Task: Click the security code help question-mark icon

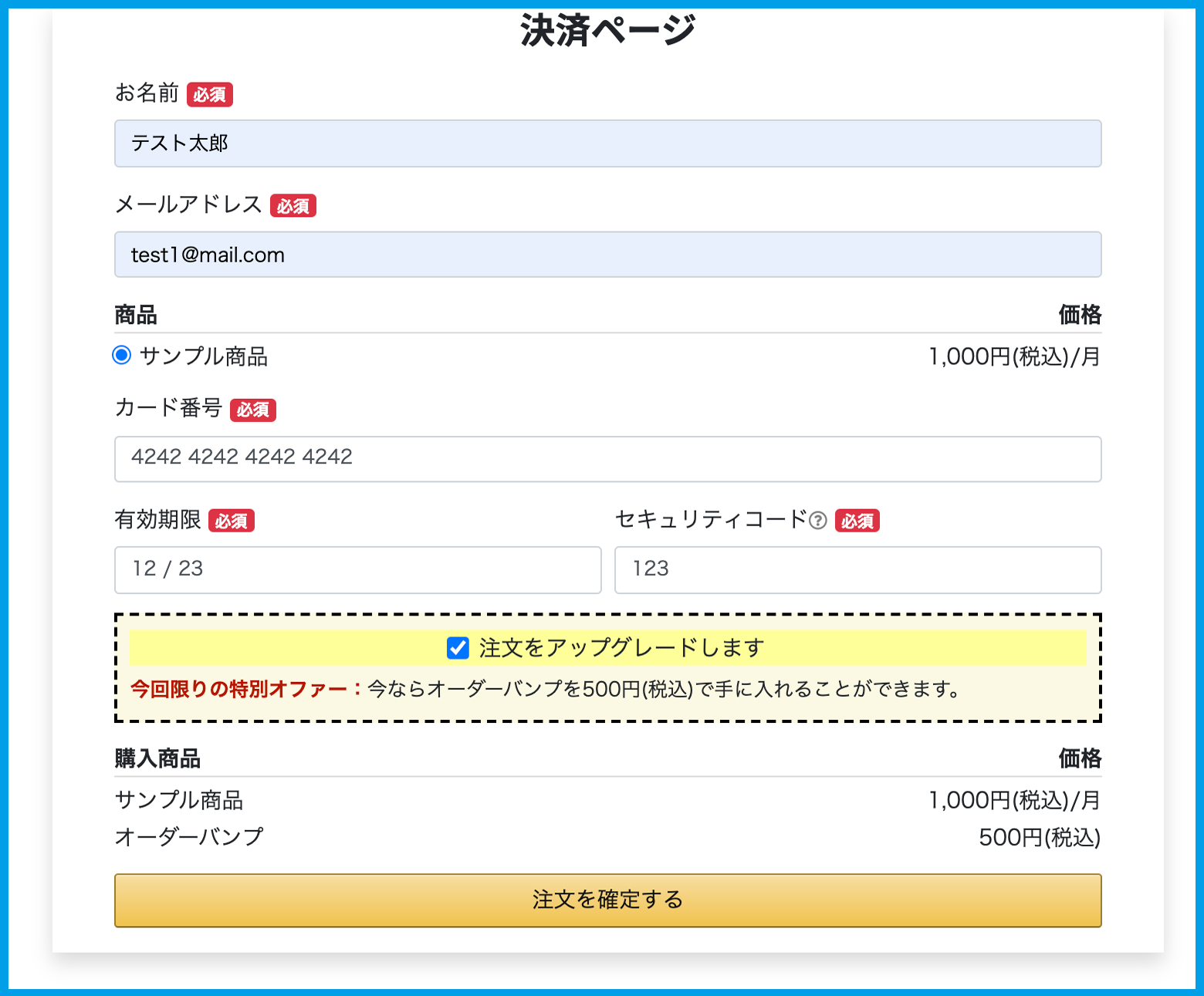Action: point(818,521)
